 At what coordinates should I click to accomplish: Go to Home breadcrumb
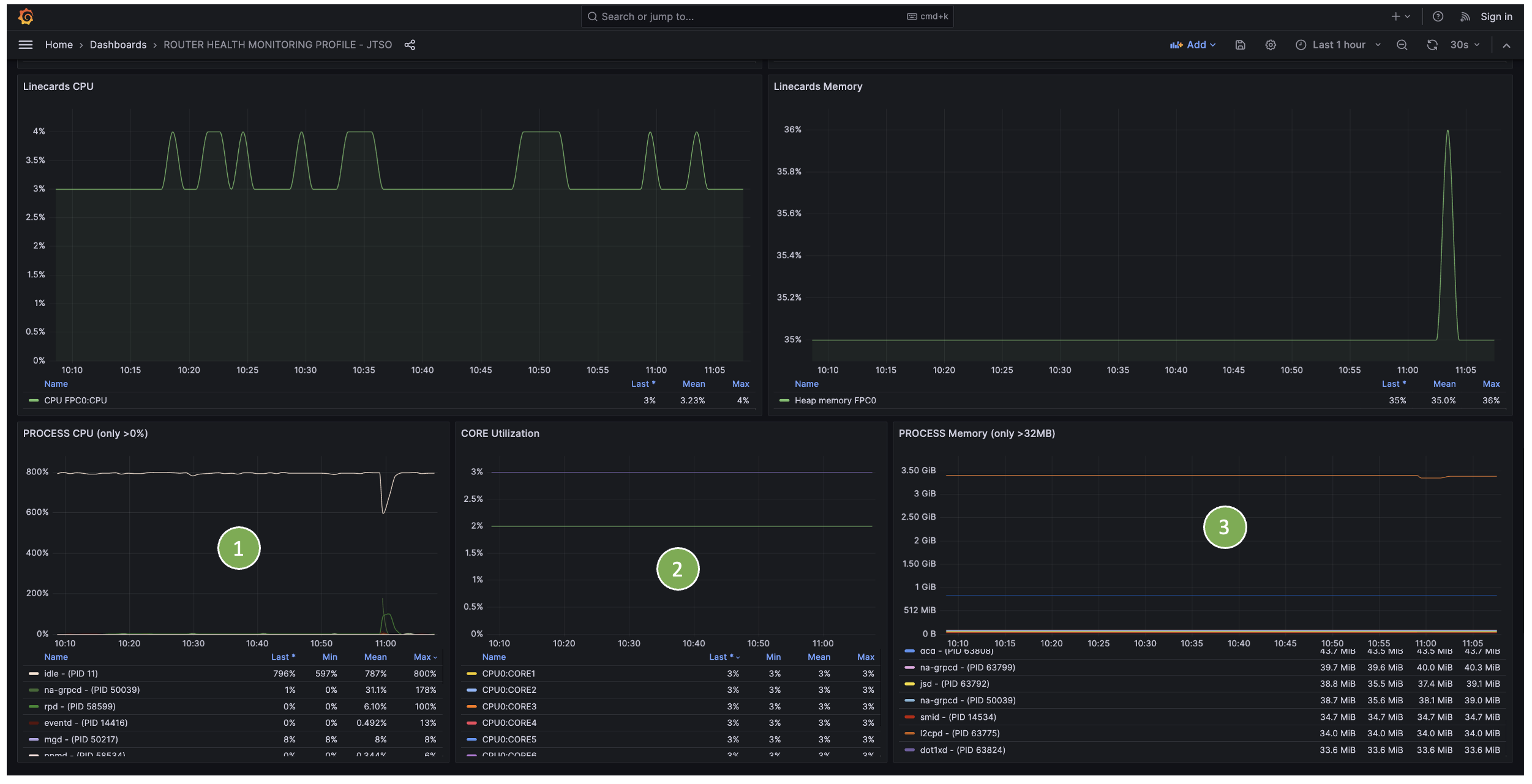pos(59,45)
